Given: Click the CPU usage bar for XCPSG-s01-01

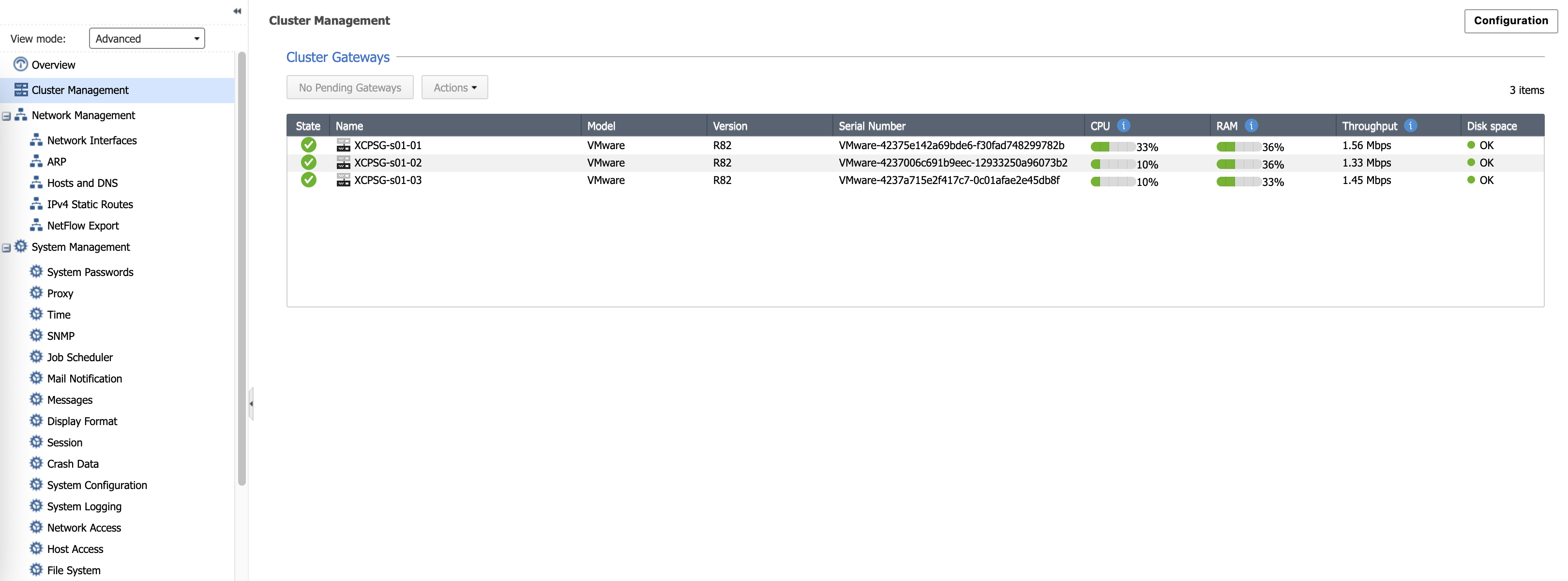Looking at the screenshot, I should [1112, 147].
